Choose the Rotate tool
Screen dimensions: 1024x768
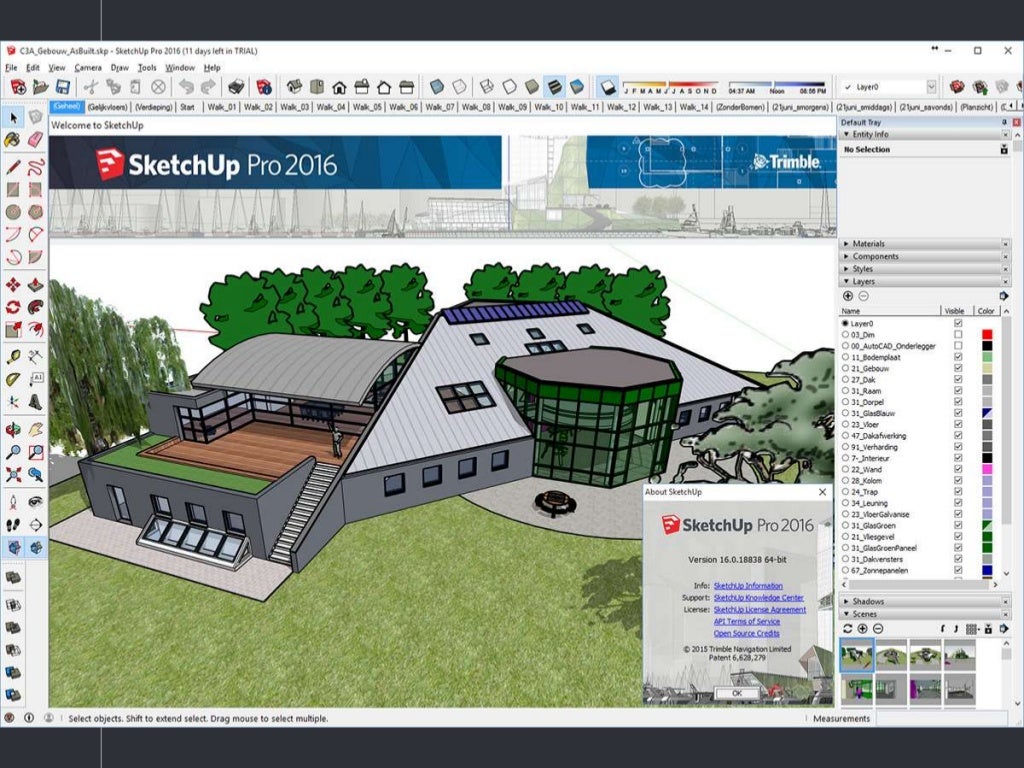point(13,307)
